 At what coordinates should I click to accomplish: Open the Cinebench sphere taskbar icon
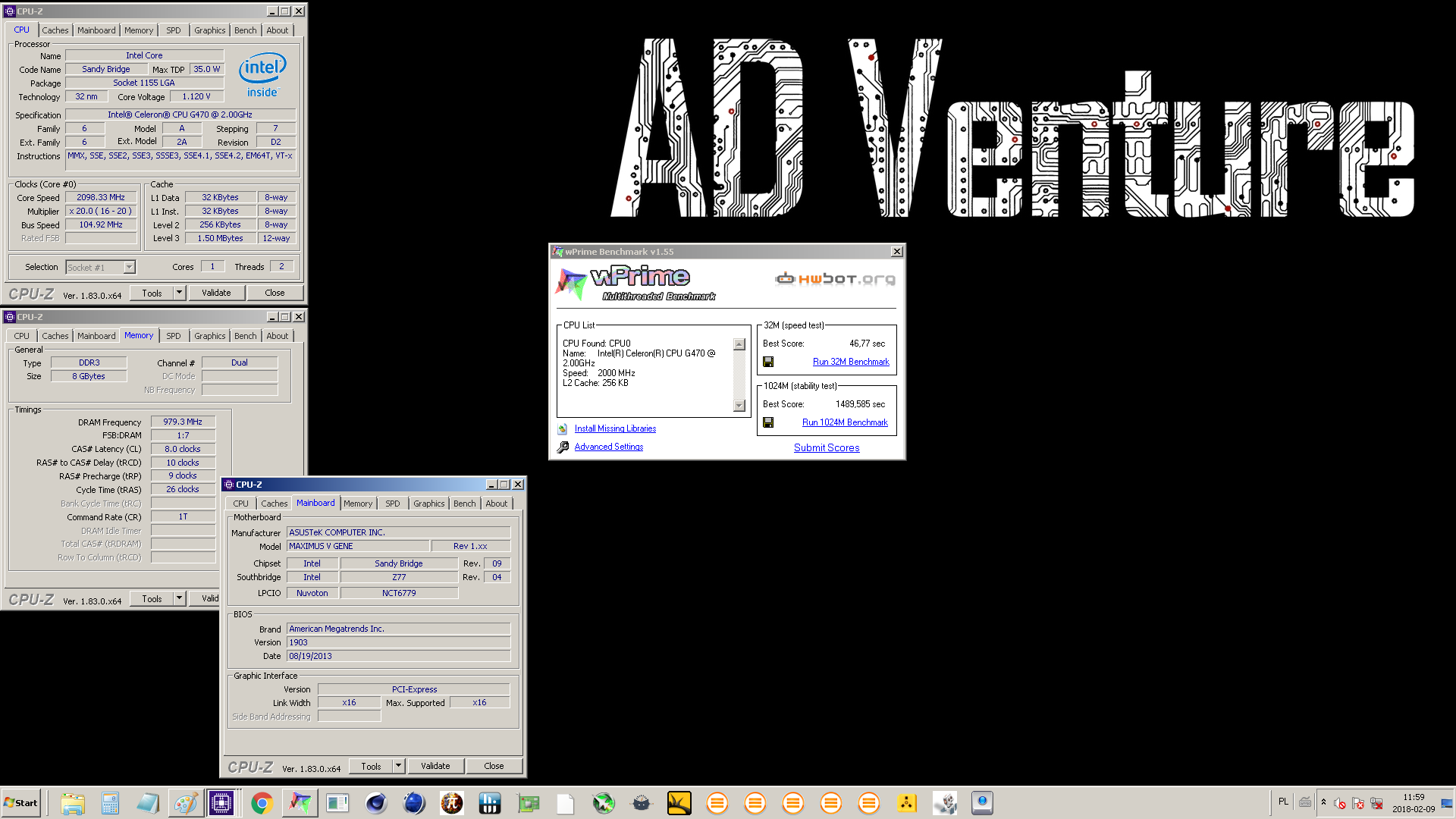point(375,803)
